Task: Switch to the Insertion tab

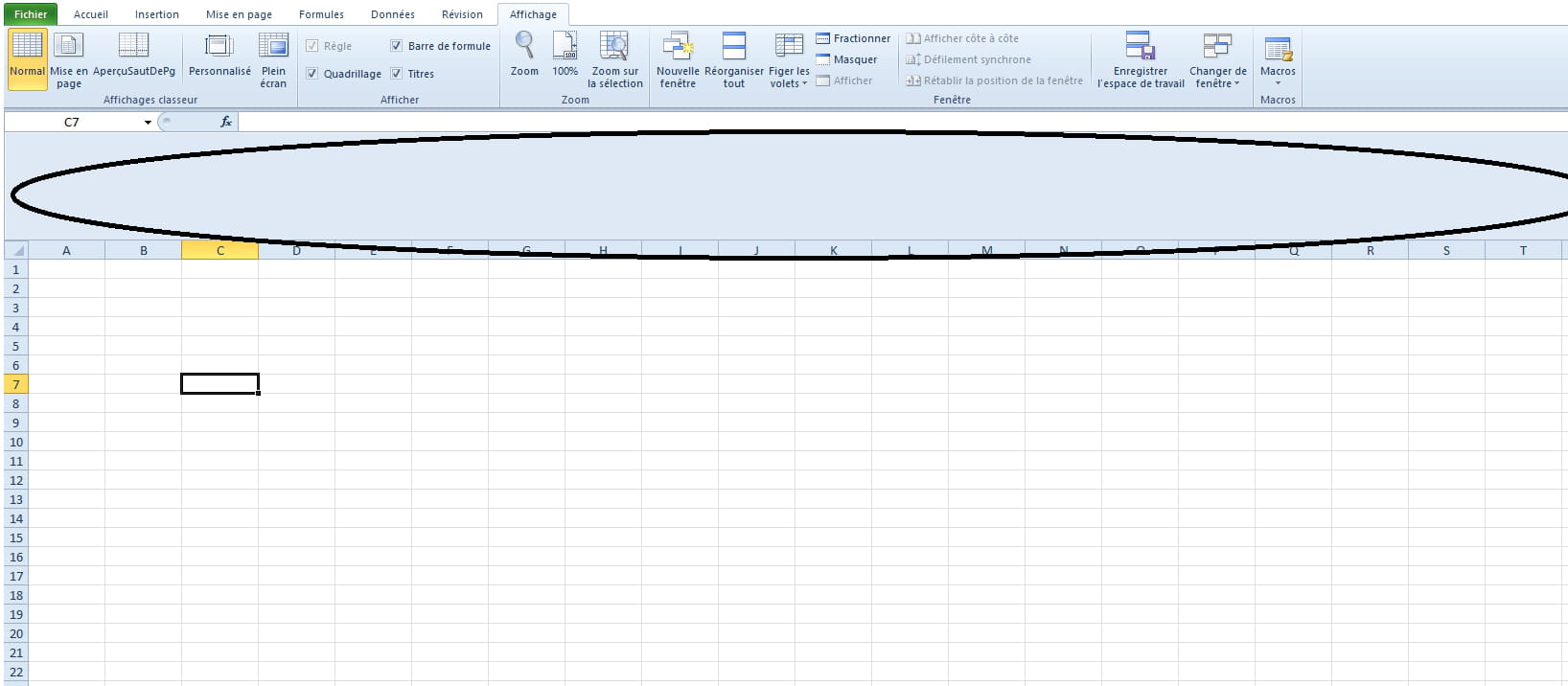Action: tap(157, 14)
